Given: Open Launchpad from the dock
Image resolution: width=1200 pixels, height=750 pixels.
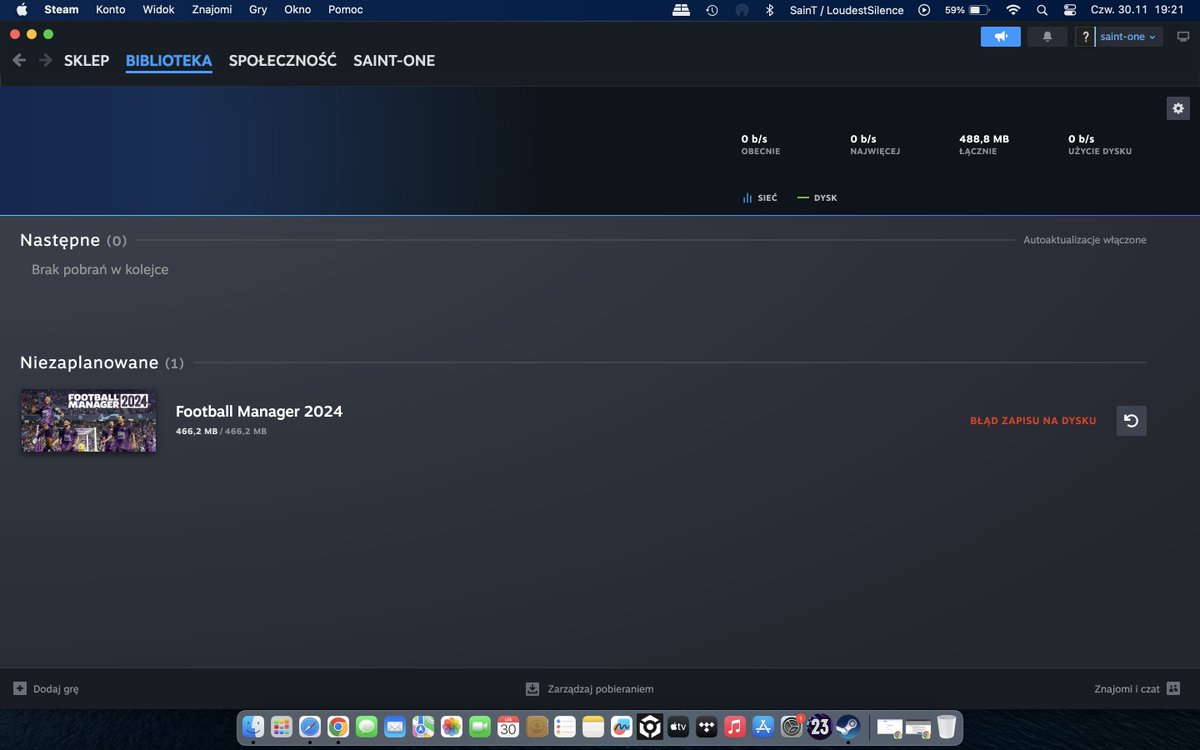Looking at the screenshot, I should [x=282, y=727].
